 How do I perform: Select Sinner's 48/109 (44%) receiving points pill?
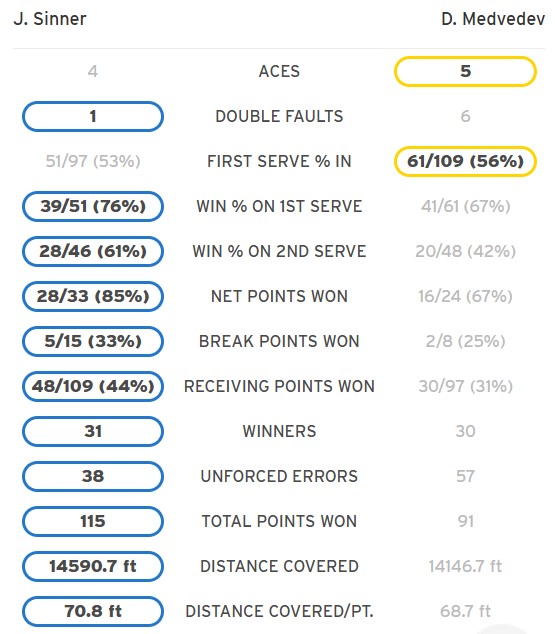coord(93,386)
